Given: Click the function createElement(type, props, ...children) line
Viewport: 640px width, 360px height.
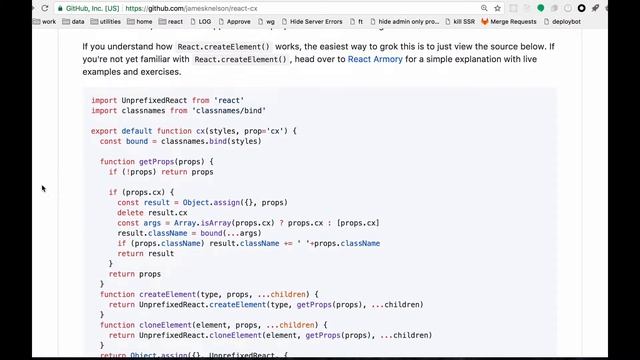Looking at the screenshot, I should tap(209, 294).
